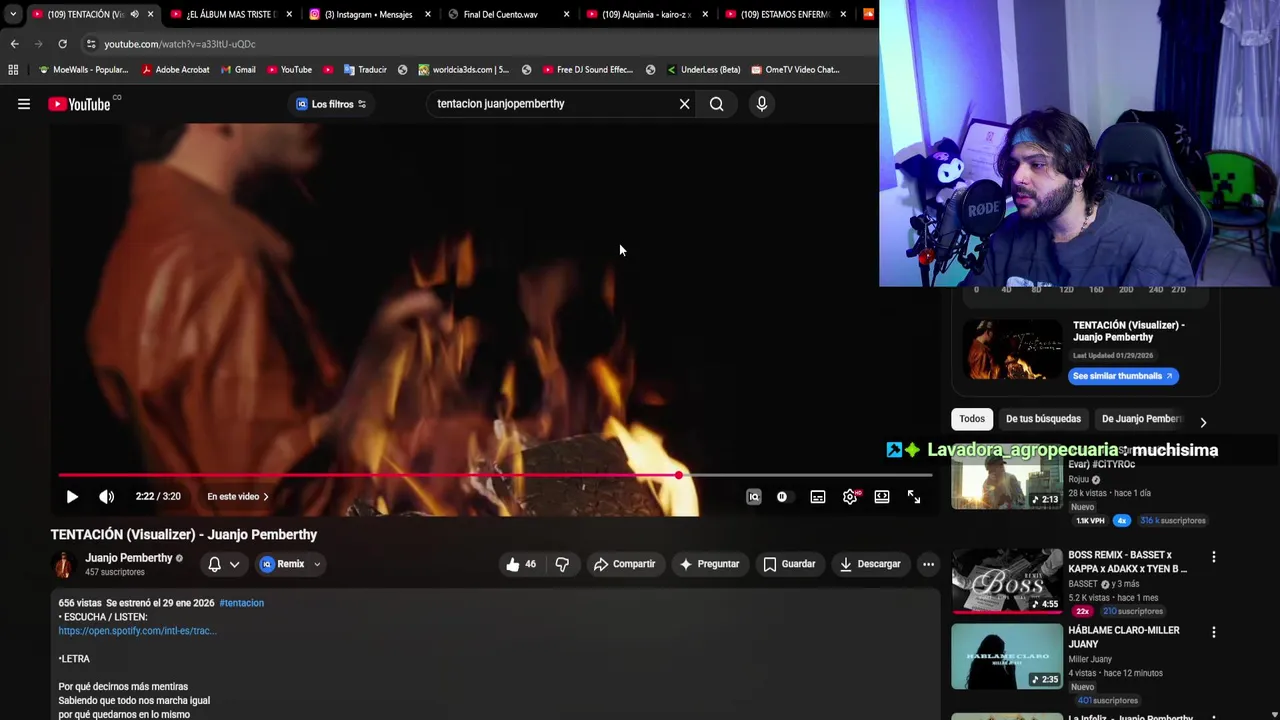This screenshot has width=1280, height=720.
Task: Switch to Final Del Cuento.wav tab
Action: click(x=509, y=14)
